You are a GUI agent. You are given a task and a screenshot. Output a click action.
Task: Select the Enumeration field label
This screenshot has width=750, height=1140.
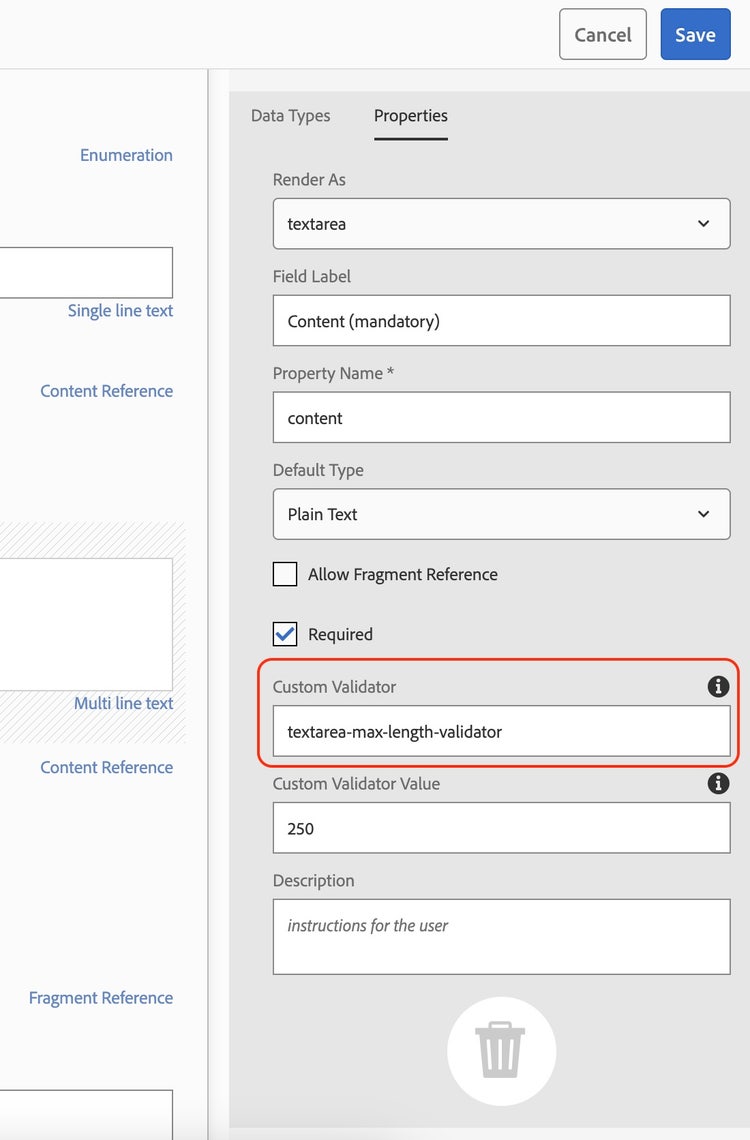(126, 155)
